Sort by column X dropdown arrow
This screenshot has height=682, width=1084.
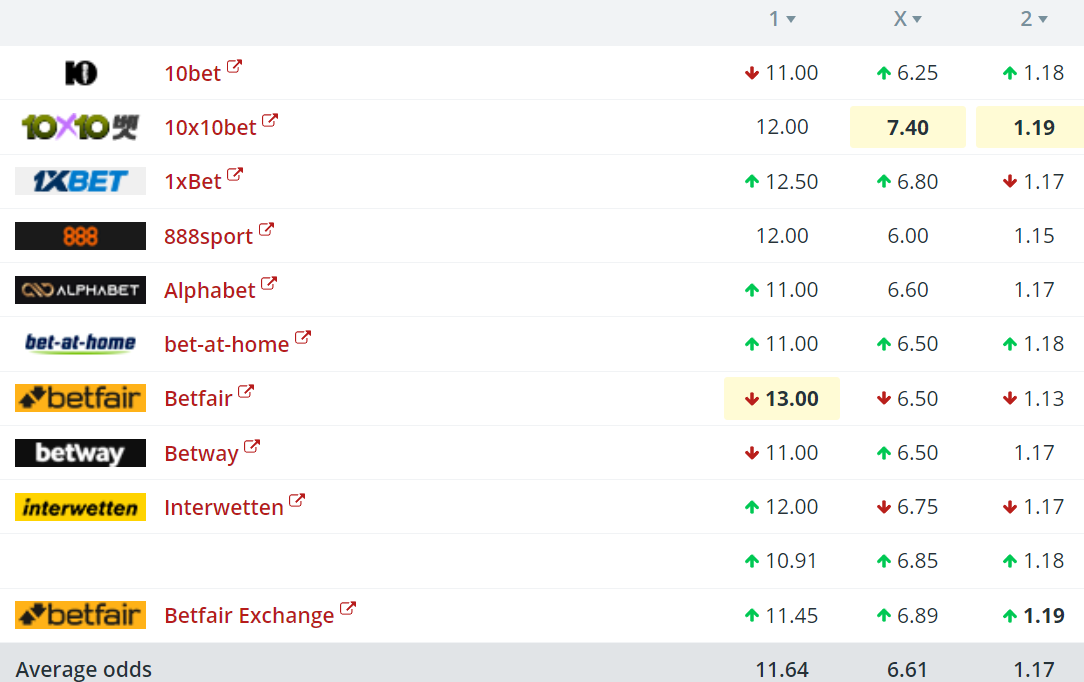click(917, 20)
